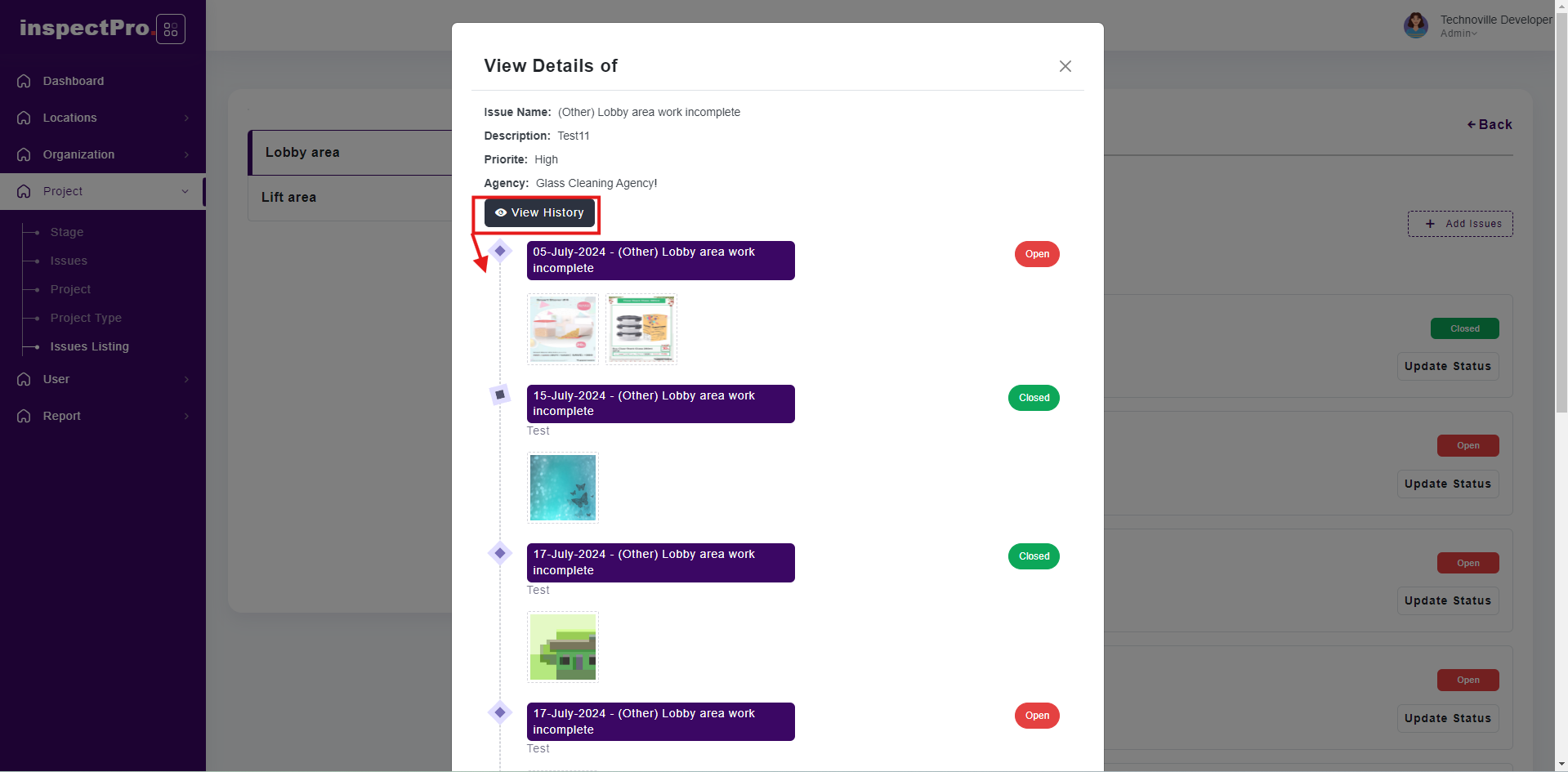Open the teal butterfly image thumbnail
1568x772 pixels.
(x=563, y=488)
